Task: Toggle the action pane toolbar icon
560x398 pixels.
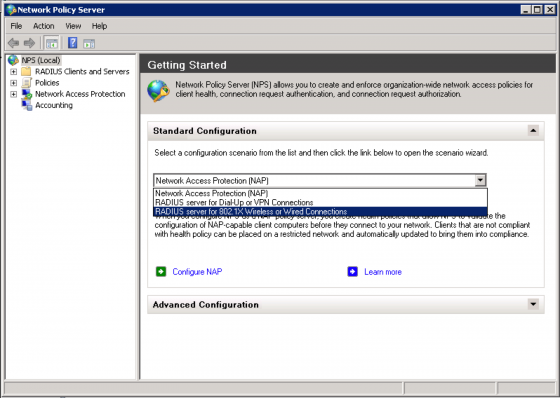Action: pyautogui.click(x=89, y=44)
